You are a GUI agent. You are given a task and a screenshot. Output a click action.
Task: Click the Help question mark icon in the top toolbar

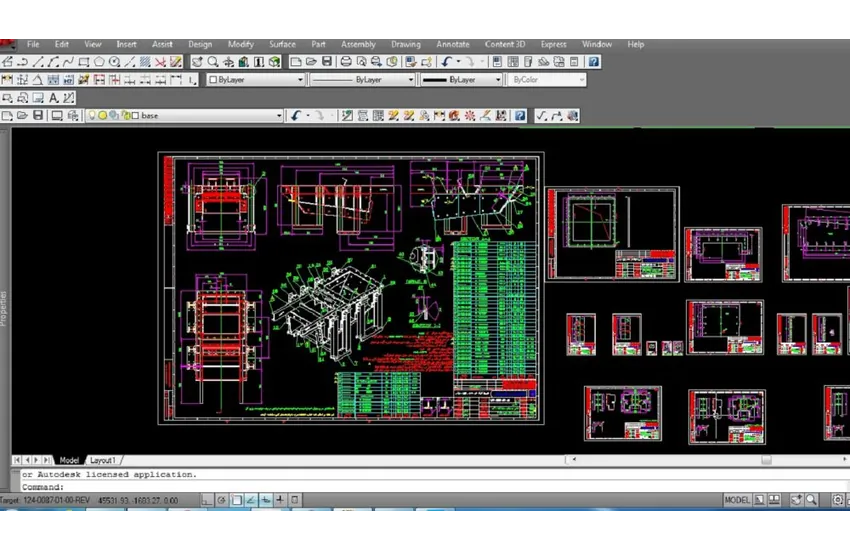click(x=593, y=62)
